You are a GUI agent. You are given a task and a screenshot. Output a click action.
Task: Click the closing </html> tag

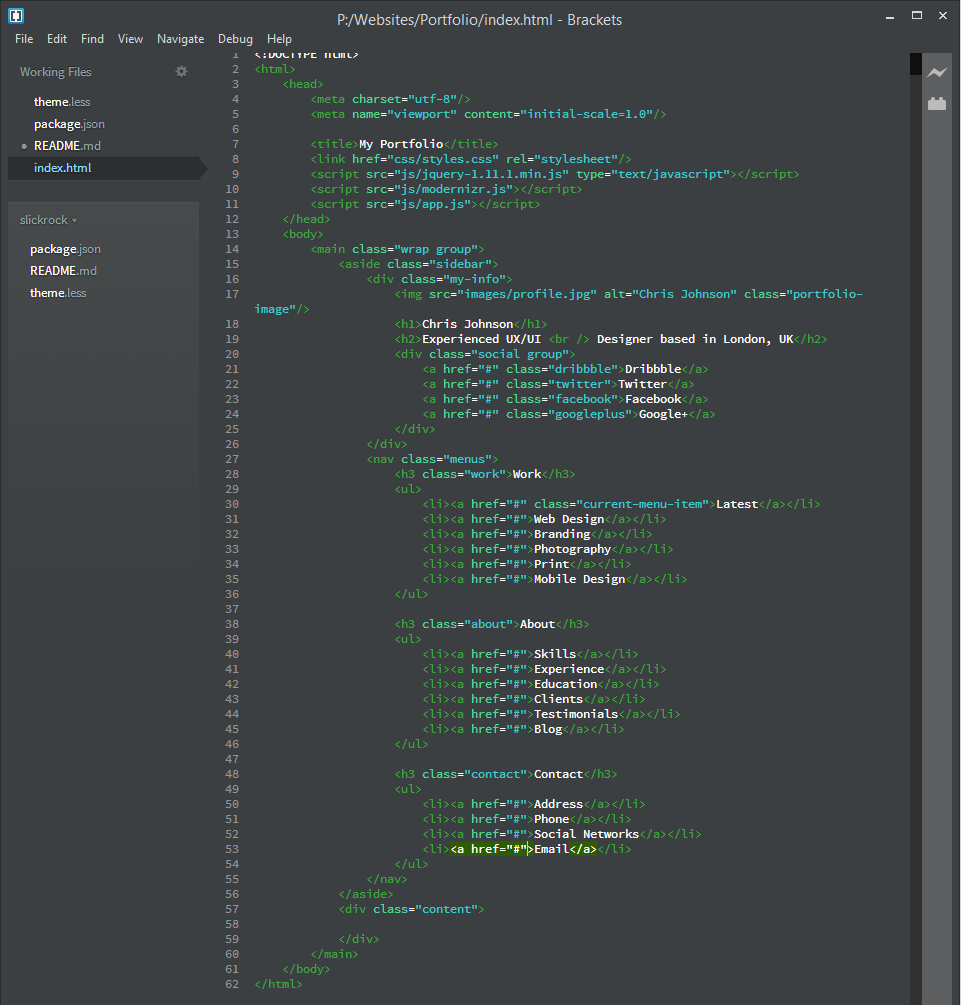pyautogui.click(x=278, y=984)
